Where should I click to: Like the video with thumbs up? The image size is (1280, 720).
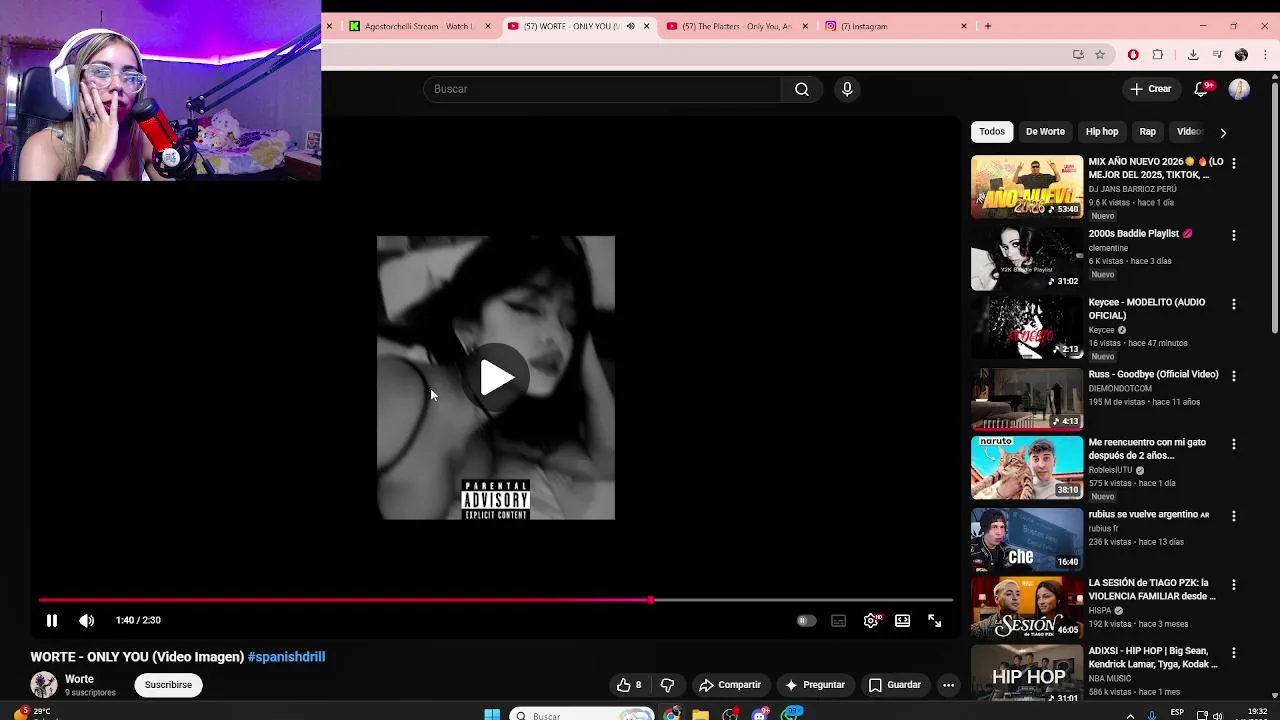click(x=629, y=685)
